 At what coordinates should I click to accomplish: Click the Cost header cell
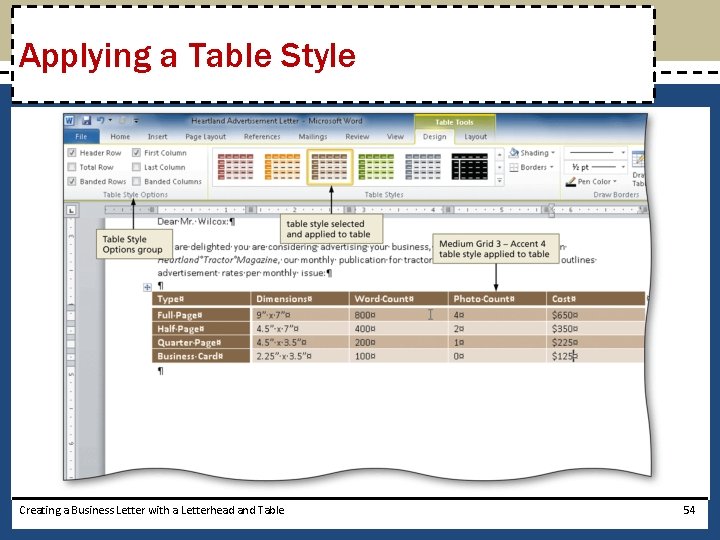coord(596,298)
